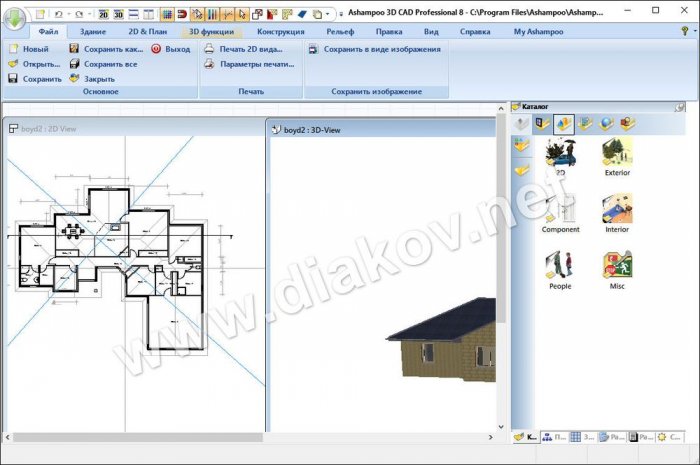Open the help question mark dropdown
The height and width of the screenshot is (465, 700).
685,32
